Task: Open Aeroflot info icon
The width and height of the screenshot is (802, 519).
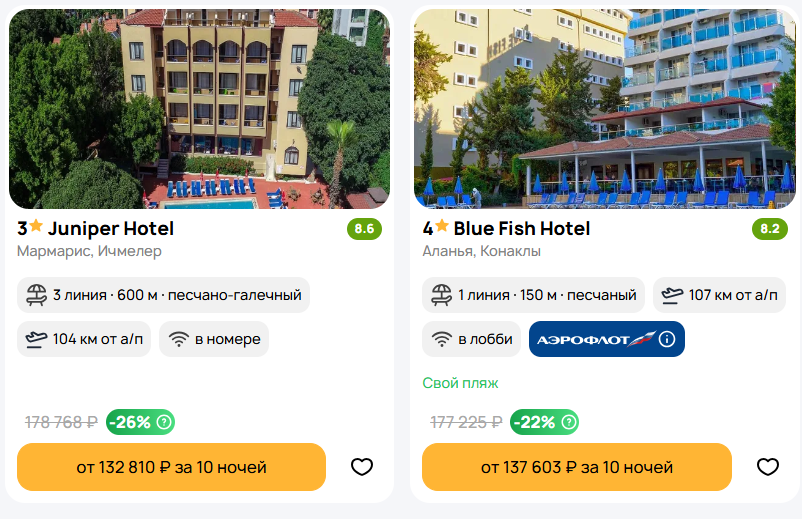Action: [x=667, y=339]
